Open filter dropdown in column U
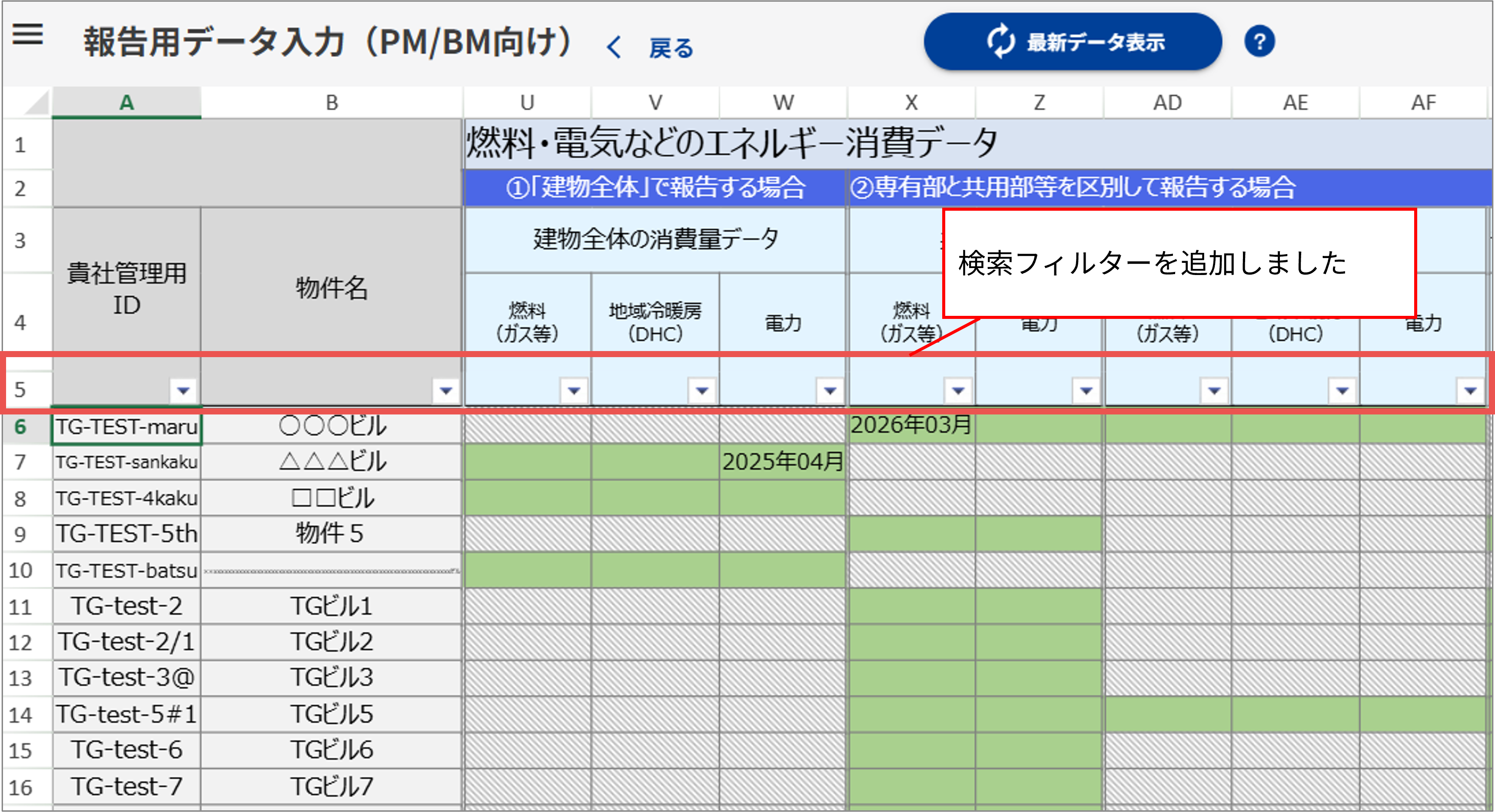 pyautogui.click(x=574, y=390)
